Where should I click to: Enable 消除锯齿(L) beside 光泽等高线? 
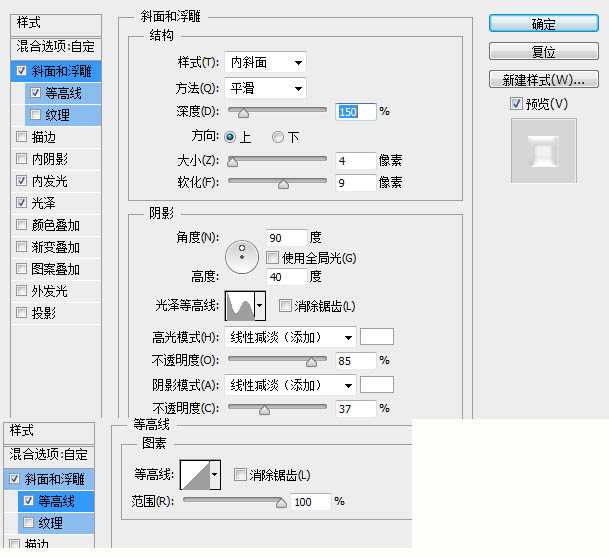point(285,306)
